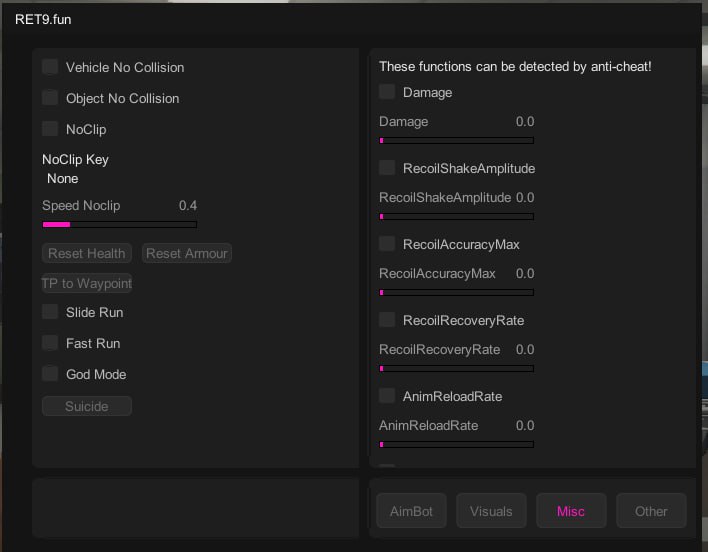Enable the Slide Run checkbox
Image resolution: width=708 pixels, height=552 pixels.
click(50, 312)
